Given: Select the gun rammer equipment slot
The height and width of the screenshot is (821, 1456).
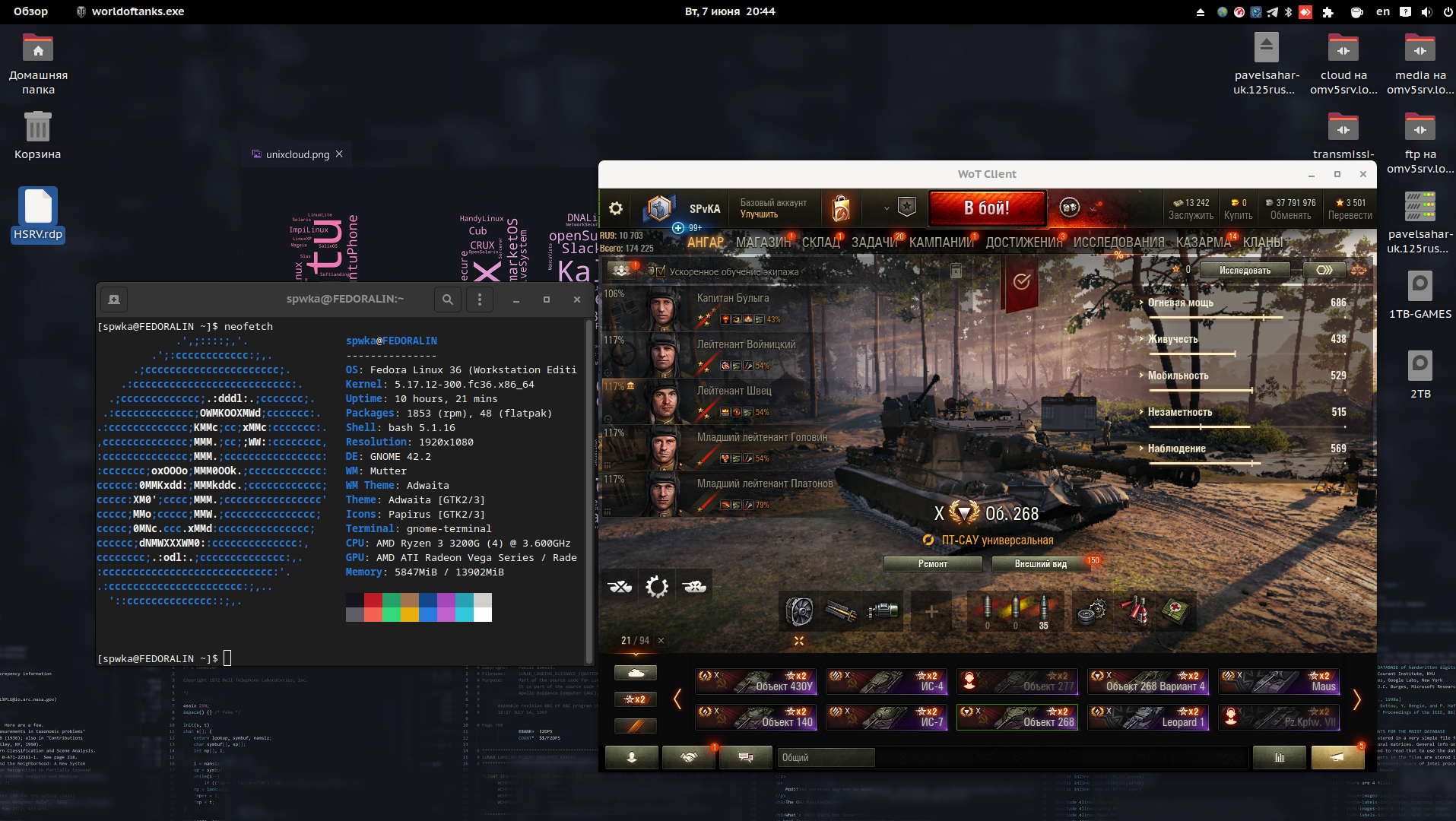Looking at the screenshot, I should [841, 610].
